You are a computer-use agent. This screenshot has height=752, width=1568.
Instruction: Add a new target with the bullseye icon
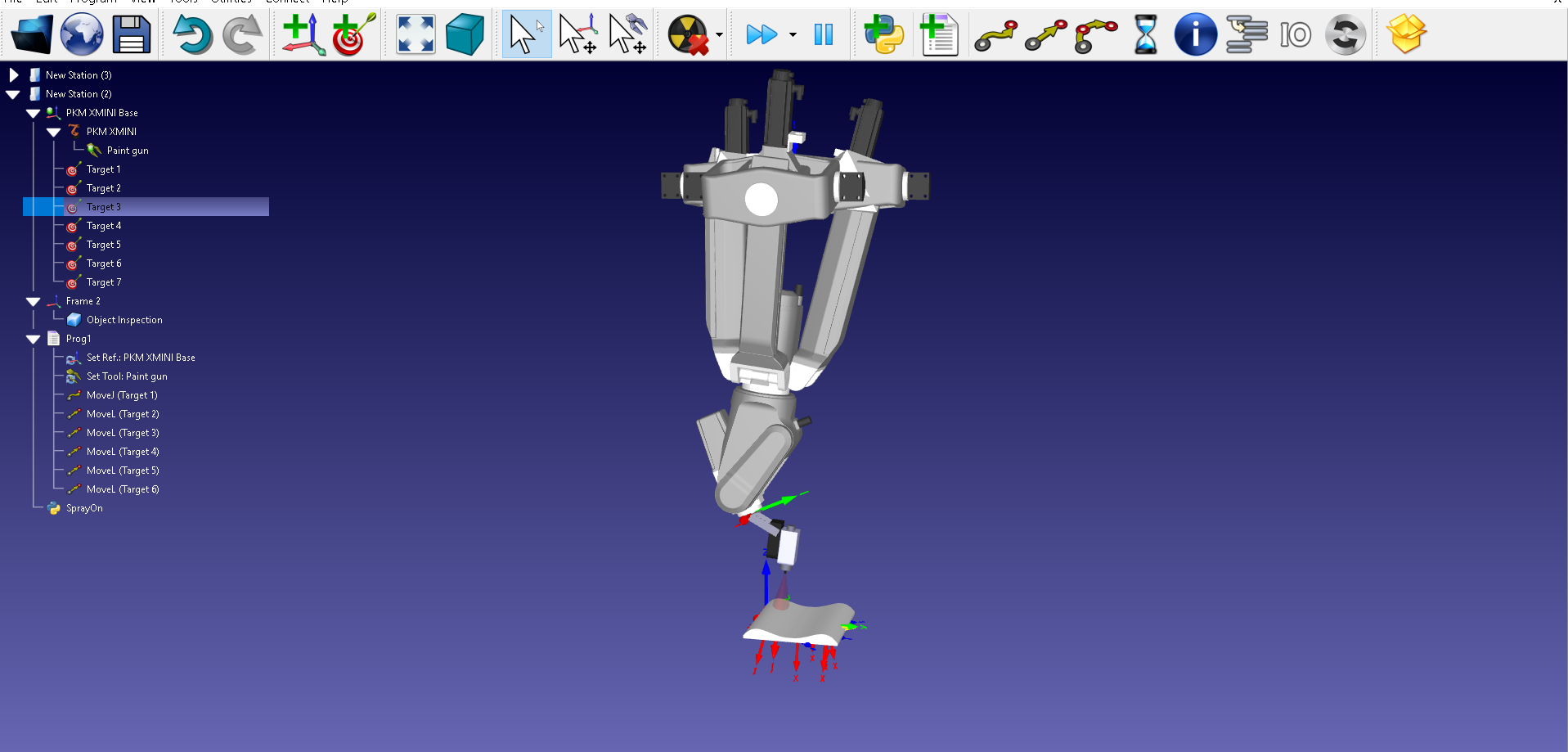[x=353, y=34]
